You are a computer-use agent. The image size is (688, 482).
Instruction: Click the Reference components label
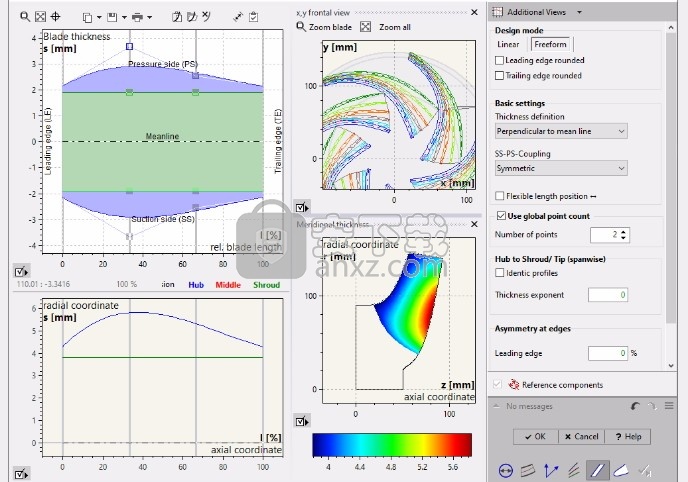coord(563,385)
